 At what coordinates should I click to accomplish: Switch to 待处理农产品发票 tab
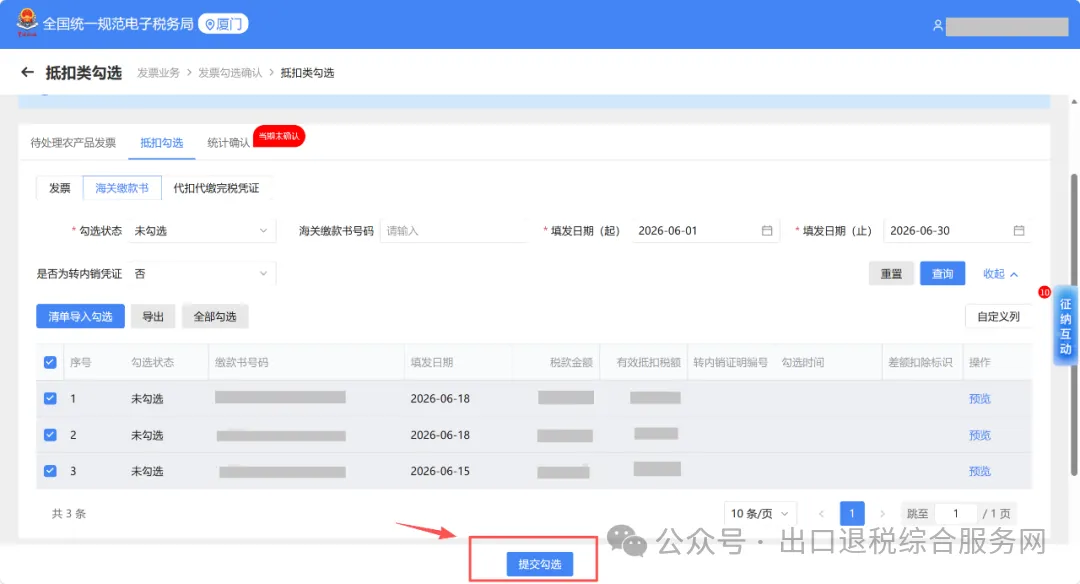[73, 143]
